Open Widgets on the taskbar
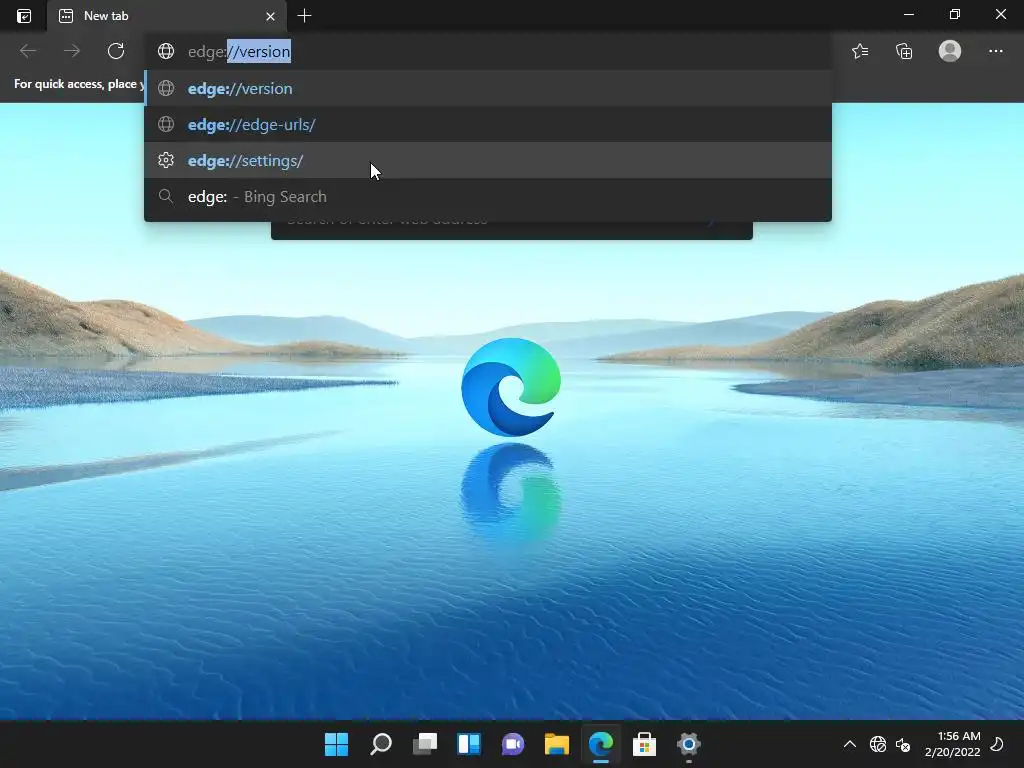This screenshot has width=1024, height=768. coord(469,744)
